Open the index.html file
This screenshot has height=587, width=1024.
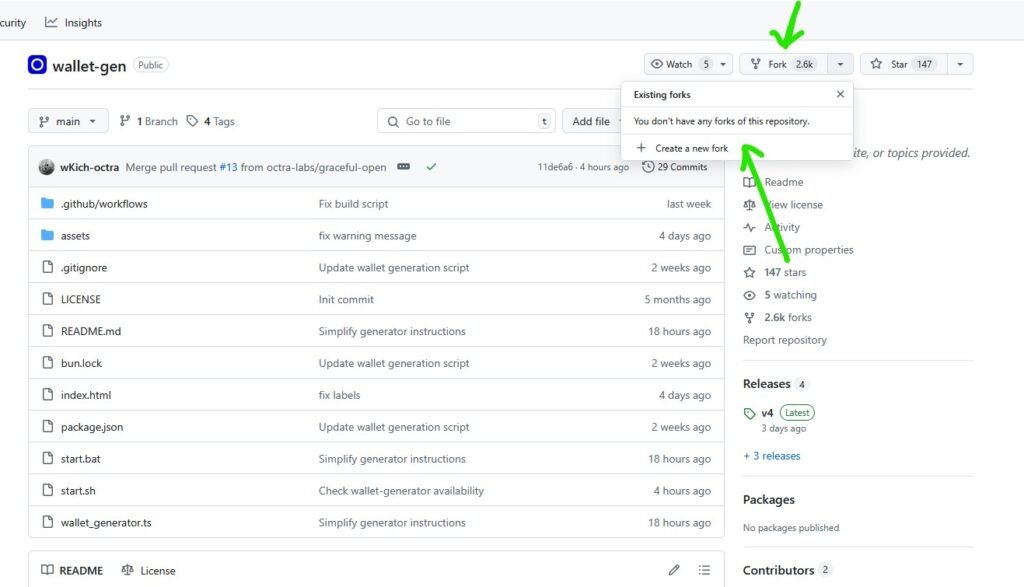(86, 396)
